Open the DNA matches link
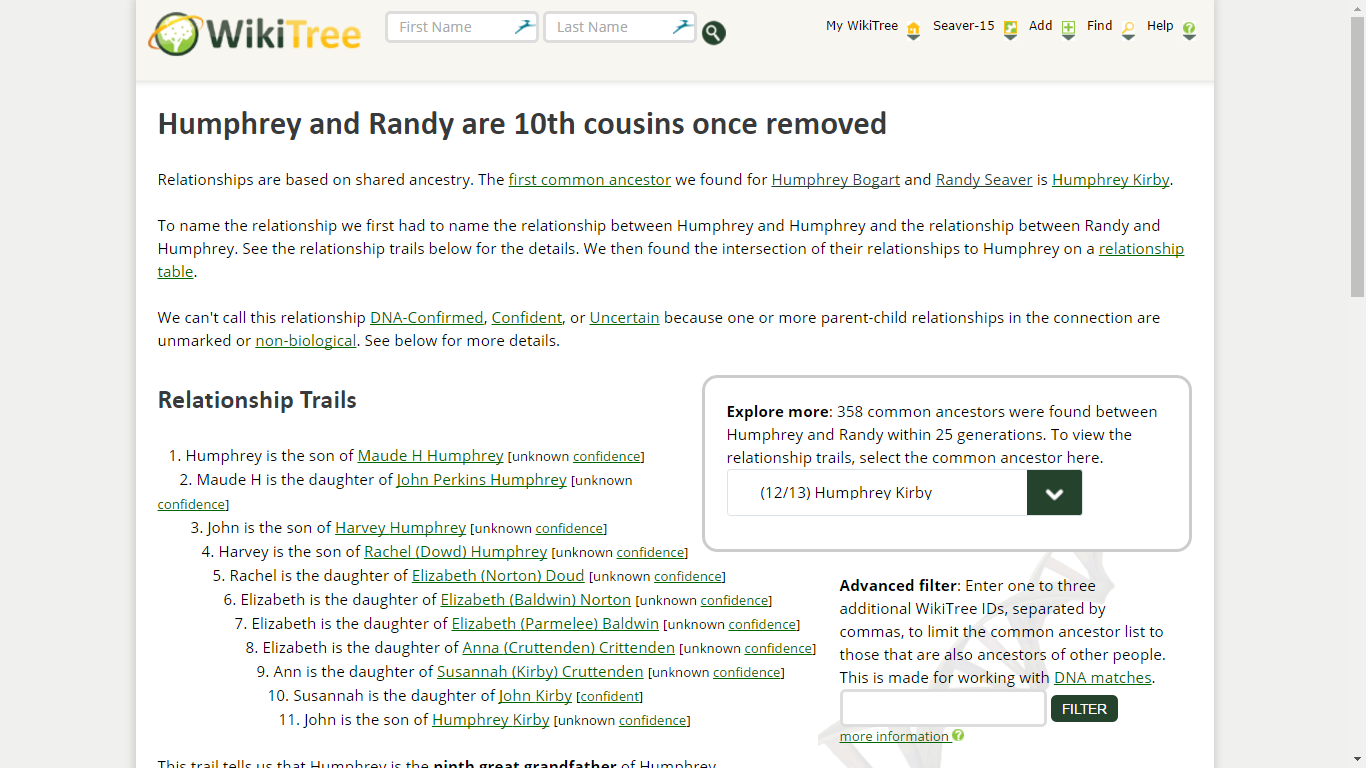 1103,678
